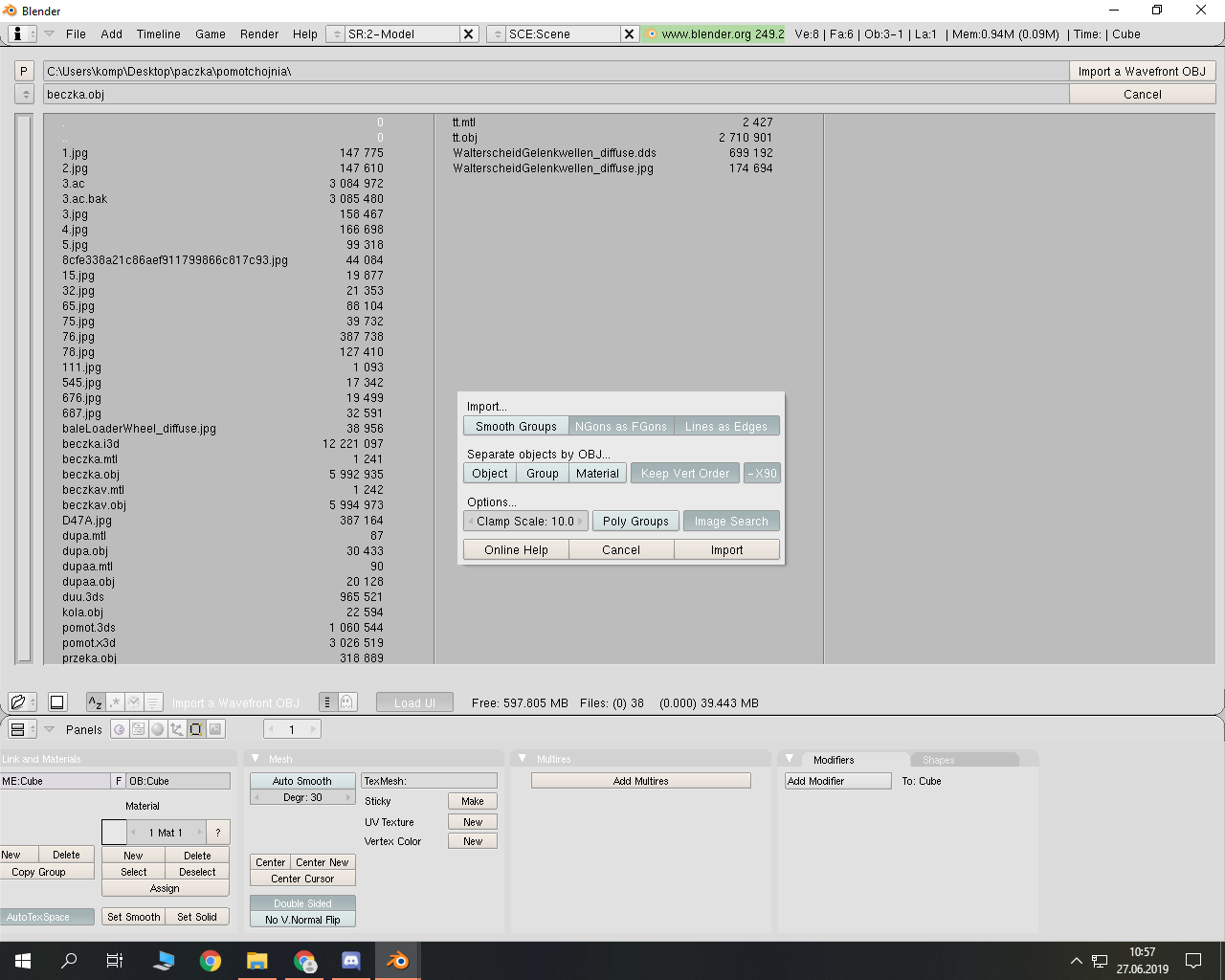Viewport: 1225px width, 980px height.
Task: Adjust the Clamp Scale value slider
Action: (525, 521)
